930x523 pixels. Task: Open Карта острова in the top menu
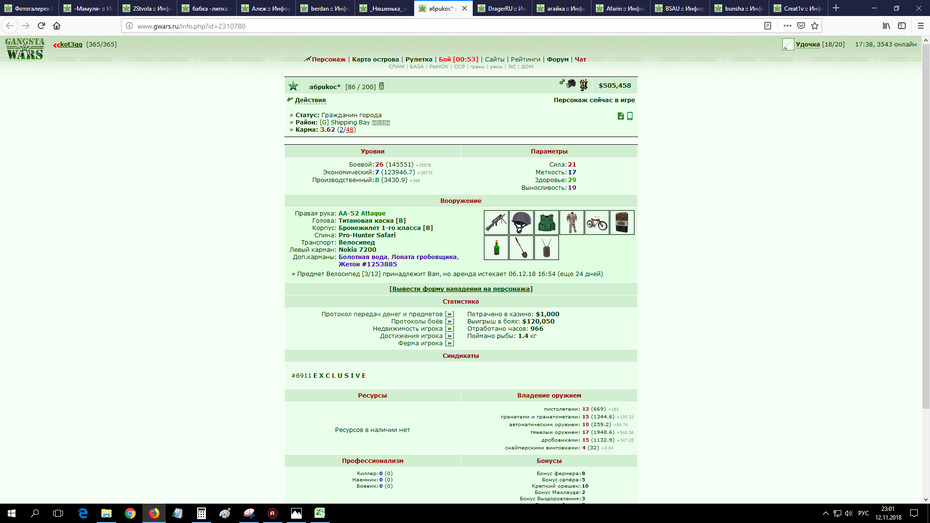(375, 59)
